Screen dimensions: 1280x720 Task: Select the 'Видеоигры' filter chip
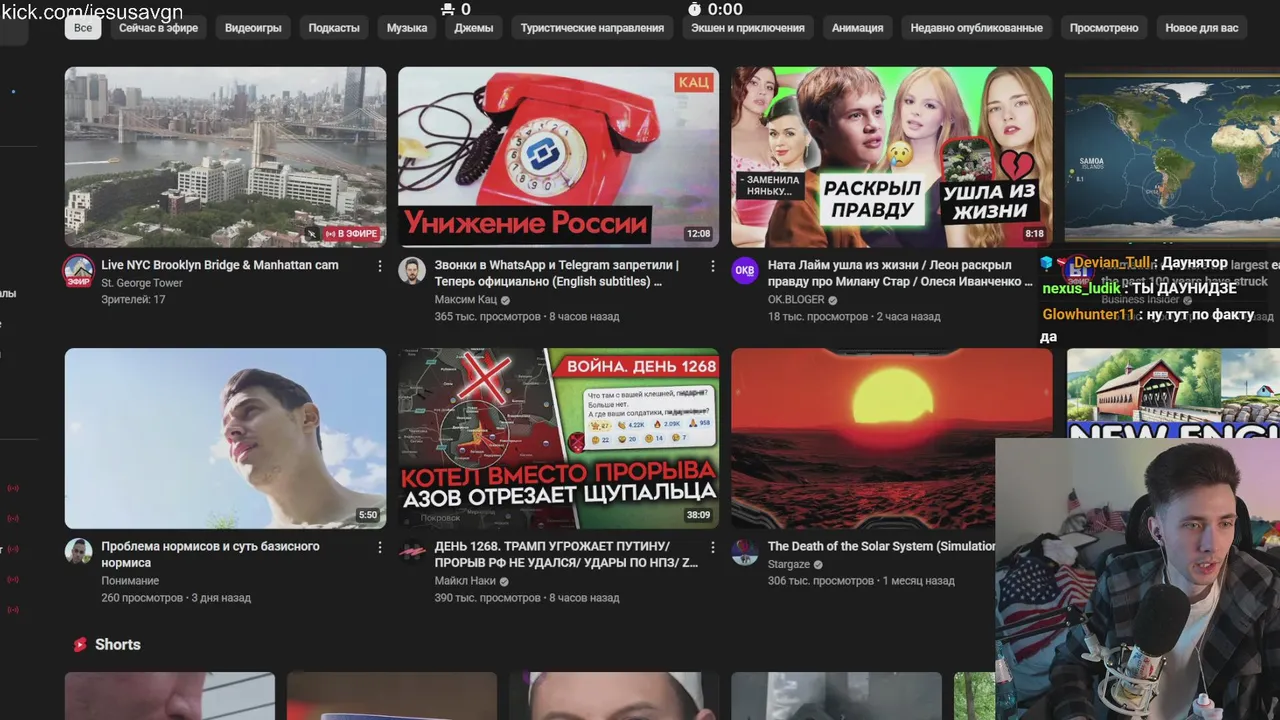coord(253,28)
